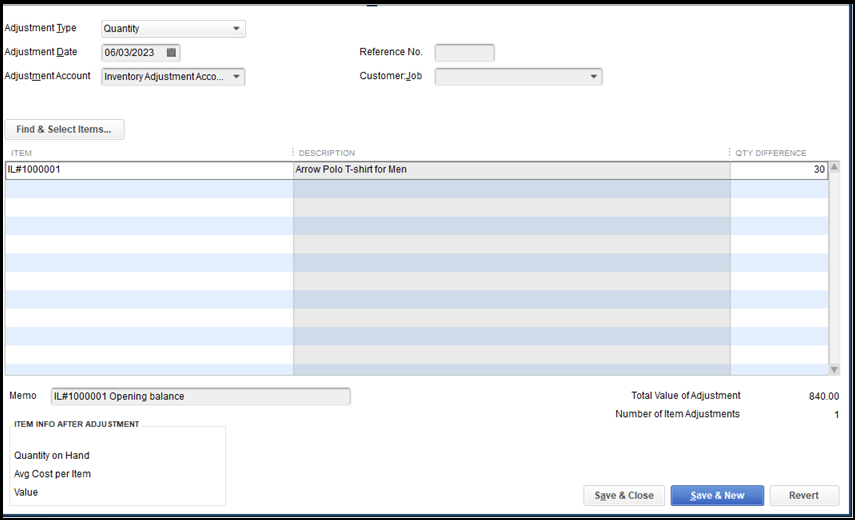
Task: Click the Reference No. input field
Action: coord(465,52)
